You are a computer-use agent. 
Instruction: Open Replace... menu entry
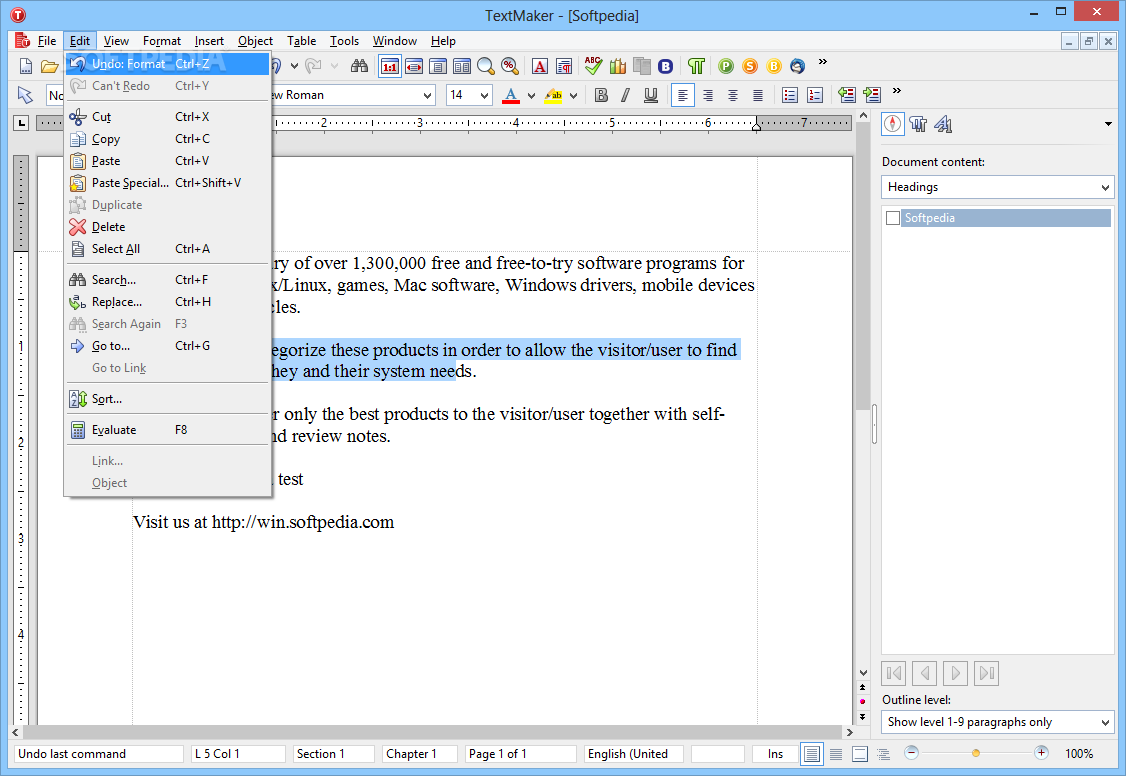(167, 302)
